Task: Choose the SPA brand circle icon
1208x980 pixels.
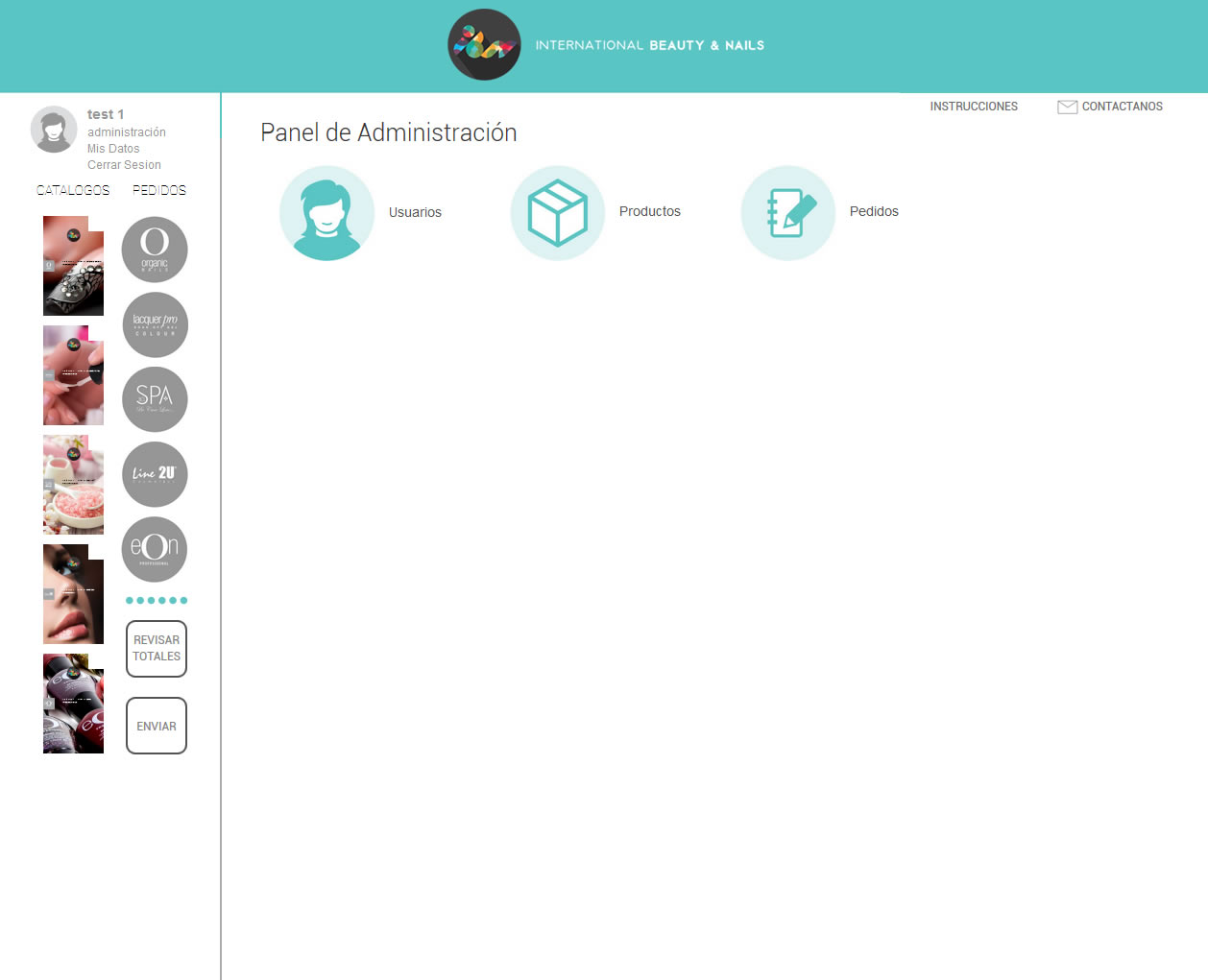Action: point(155,399)
